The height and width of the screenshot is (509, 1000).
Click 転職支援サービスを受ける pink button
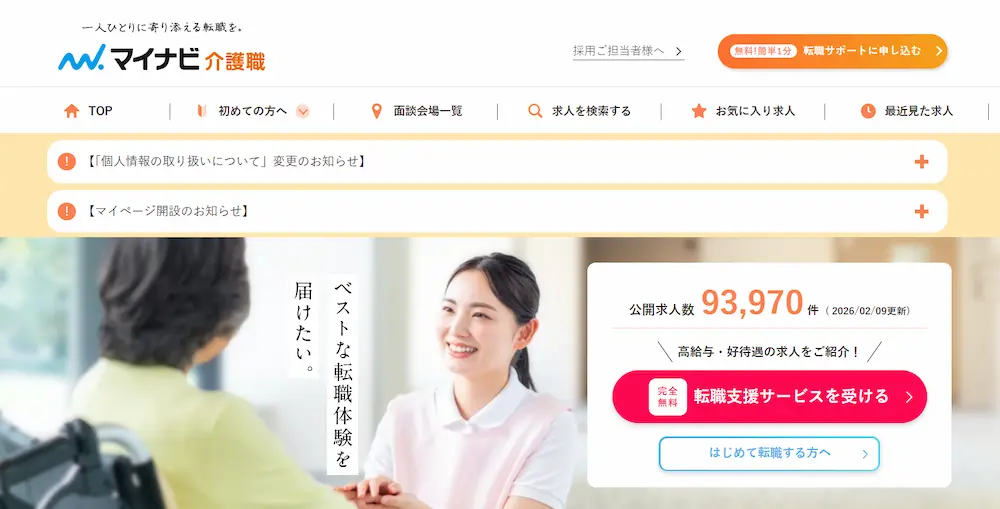[769, 397]
